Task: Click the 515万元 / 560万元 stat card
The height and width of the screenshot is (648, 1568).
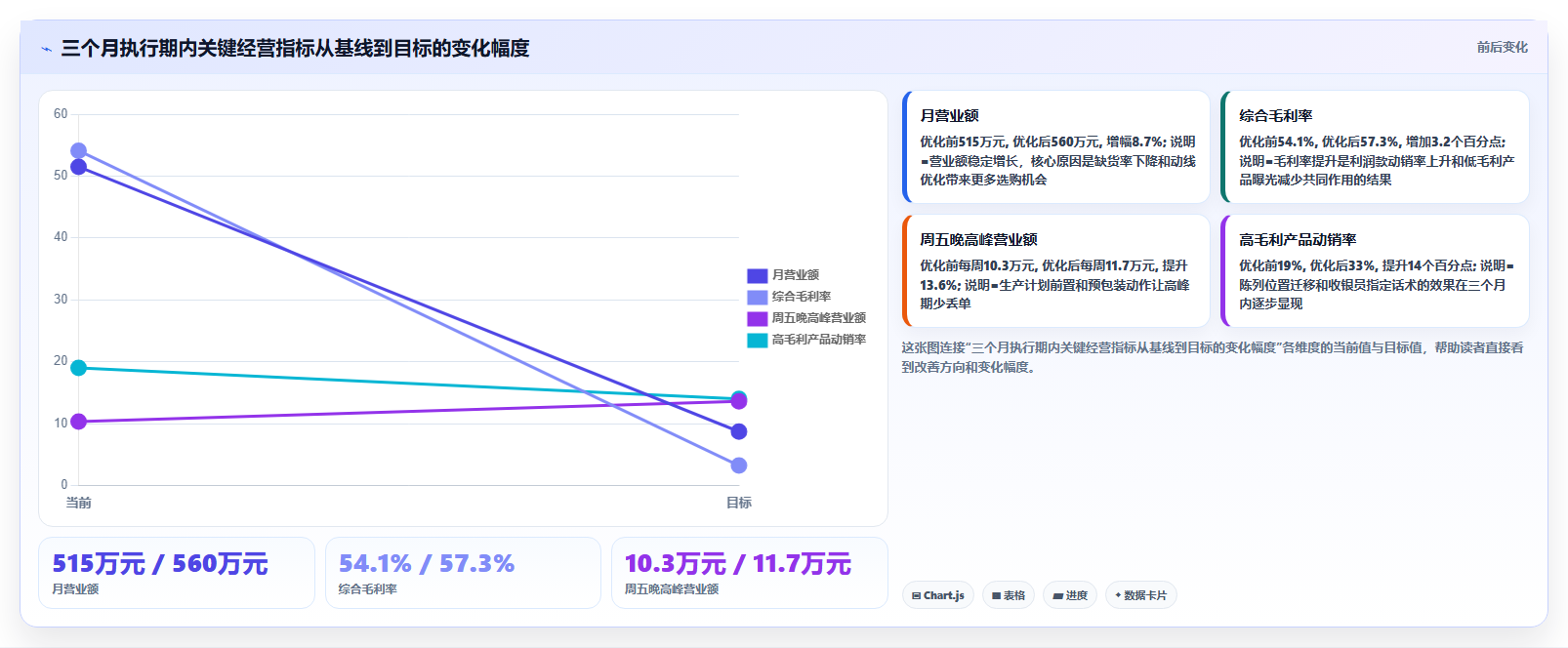Action: point(177,573)
